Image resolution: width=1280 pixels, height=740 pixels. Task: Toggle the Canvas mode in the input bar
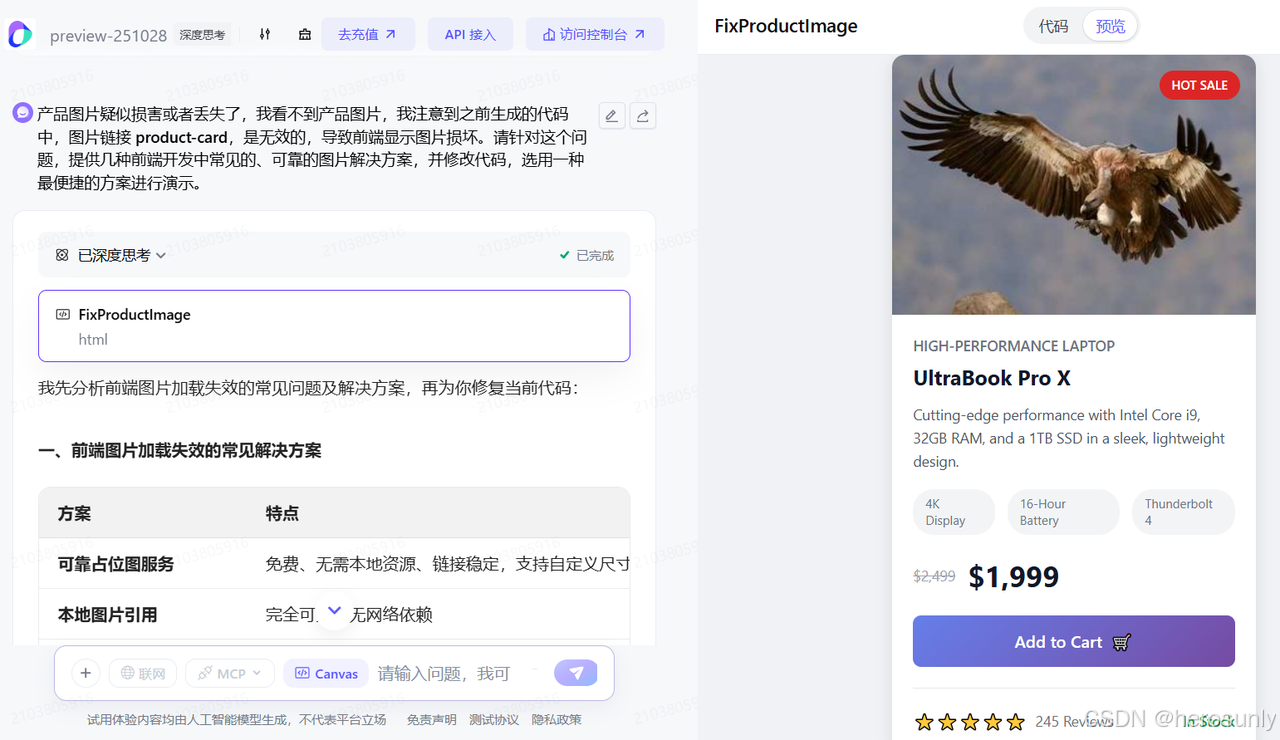pos(325,673)
